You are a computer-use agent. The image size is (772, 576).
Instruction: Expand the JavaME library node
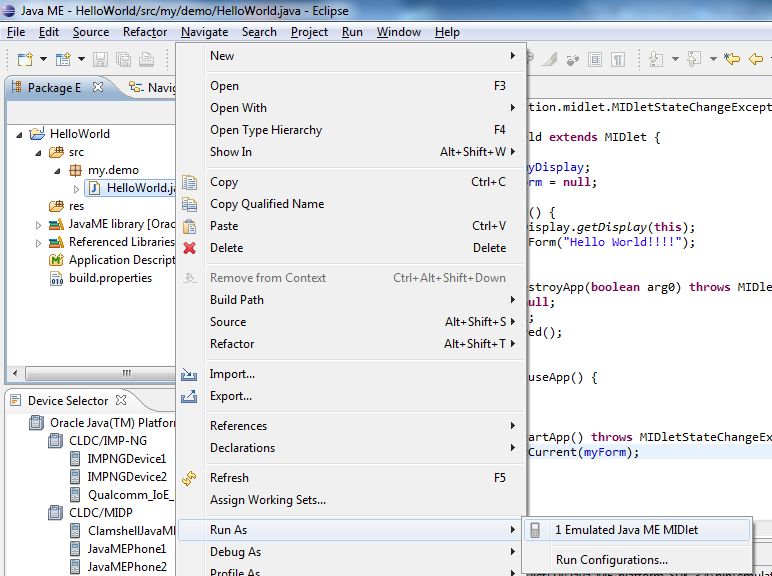38,225
